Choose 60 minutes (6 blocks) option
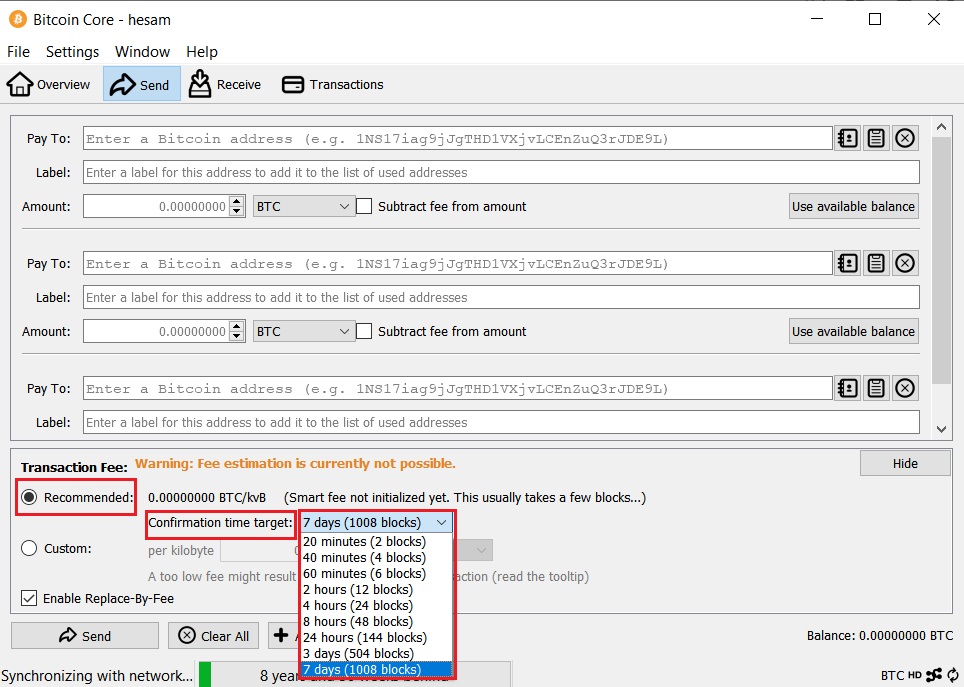This screenshot has height=687, width=964. click(376, 573)
